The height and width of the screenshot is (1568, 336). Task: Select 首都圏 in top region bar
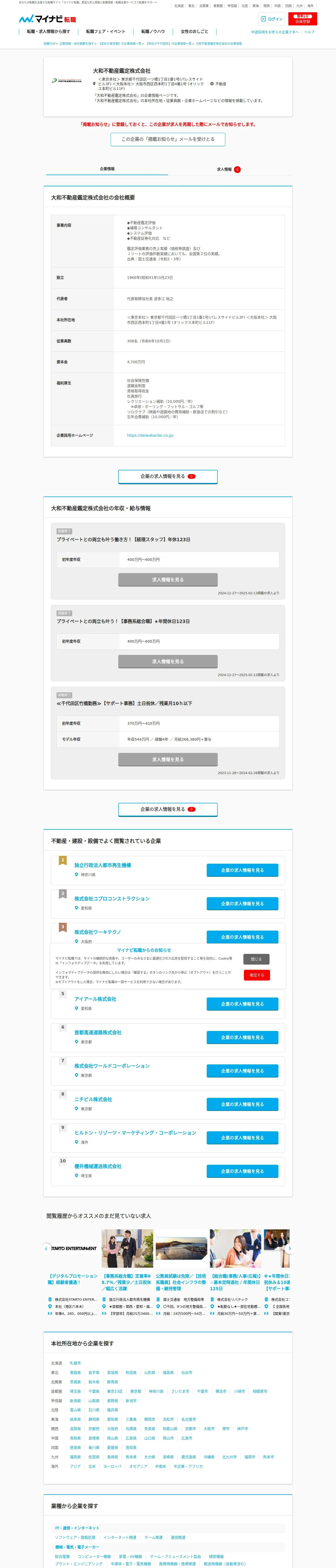pyautogui.click(x=218, y=5)
